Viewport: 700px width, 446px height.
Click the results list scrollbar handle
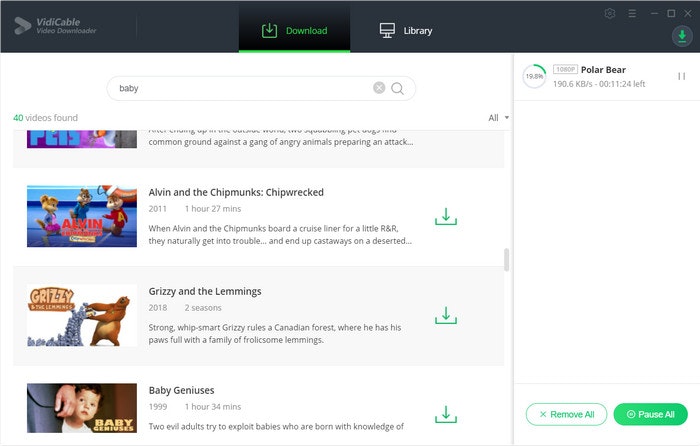coord(506,259)
